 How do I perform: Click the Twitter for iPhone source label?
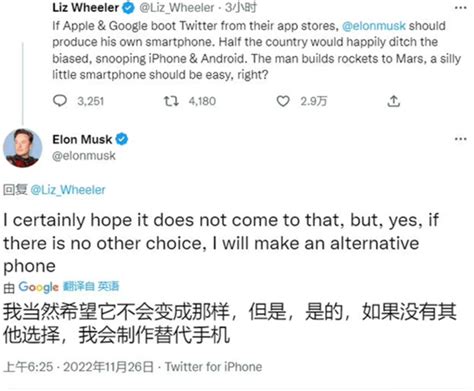click(213, 367)
